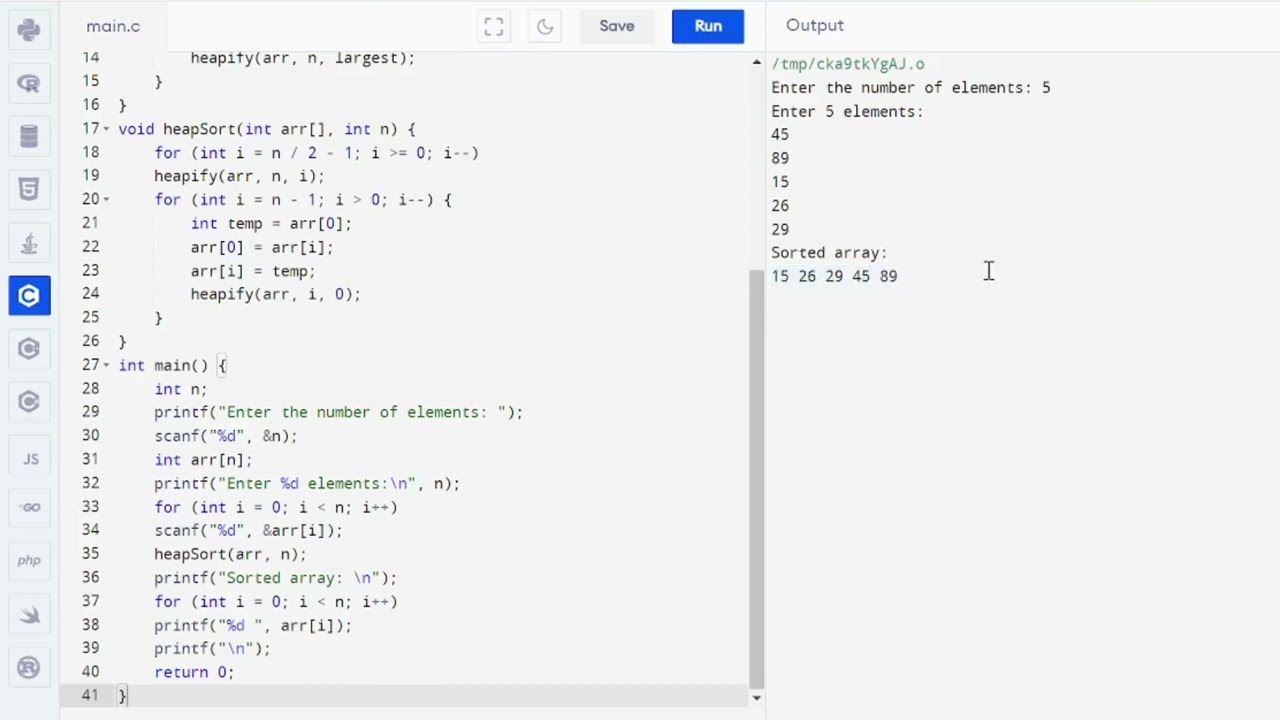
Task: Click output path '/tmp/cka9tkYgAJ.o'
Action: click(x=848, y=64)
